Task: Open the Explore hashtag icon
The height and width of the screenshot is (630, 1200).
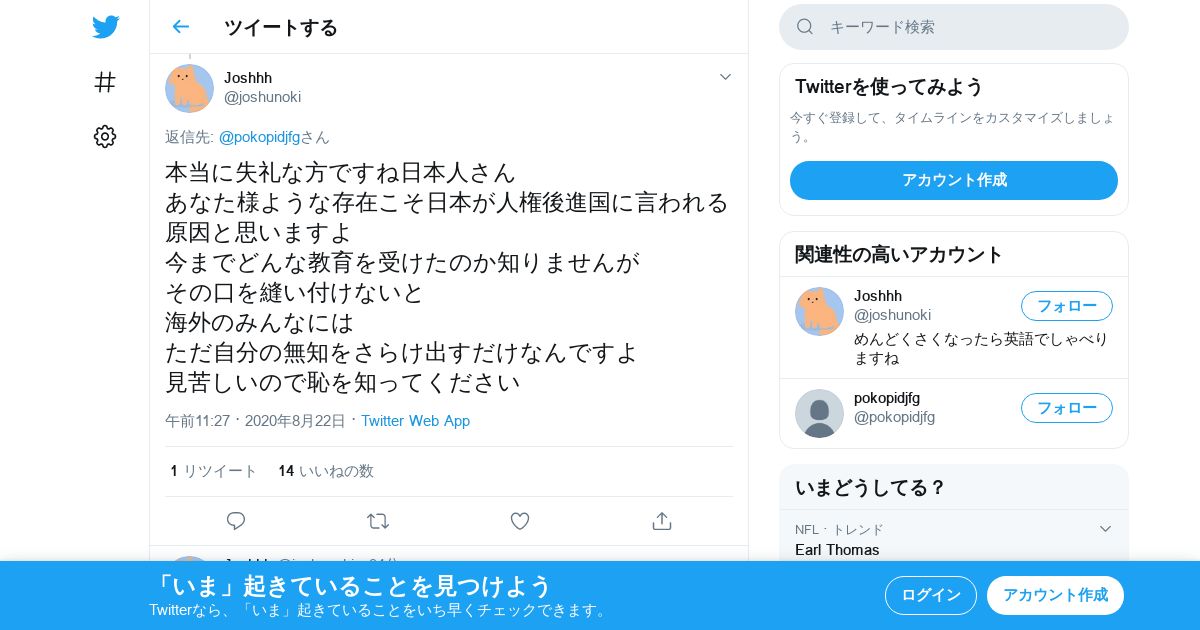Action: coord(105,82)
